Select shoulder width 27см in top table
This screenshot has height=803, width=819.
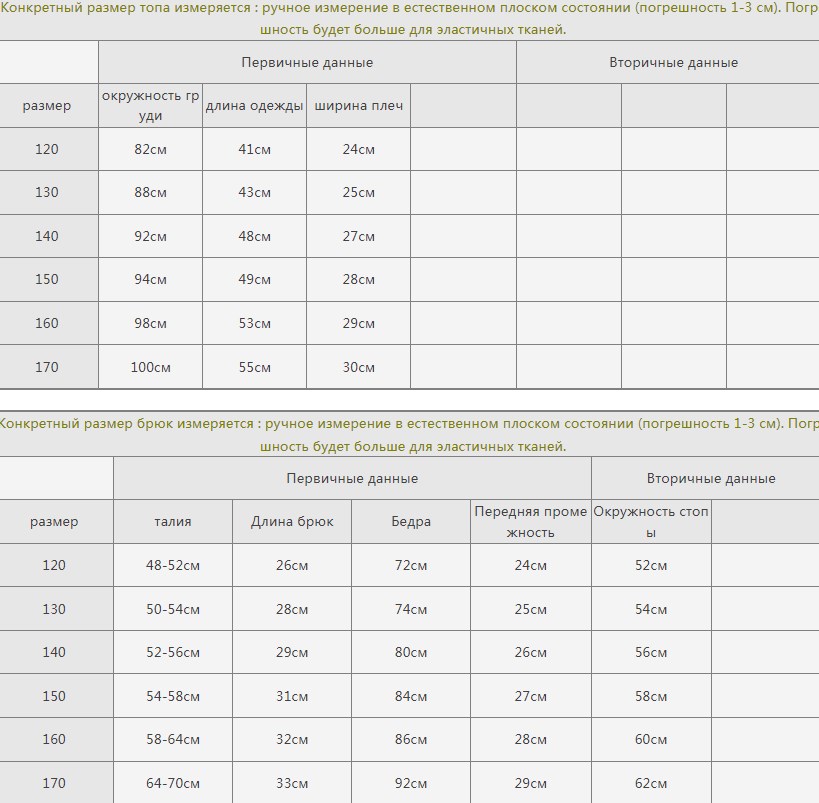[x=358, y=236]
